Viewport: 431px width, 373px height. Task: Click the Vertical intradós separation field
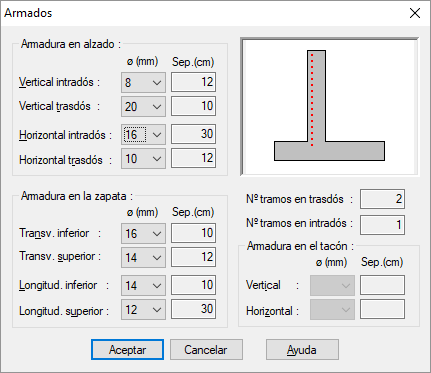[193, 82]
